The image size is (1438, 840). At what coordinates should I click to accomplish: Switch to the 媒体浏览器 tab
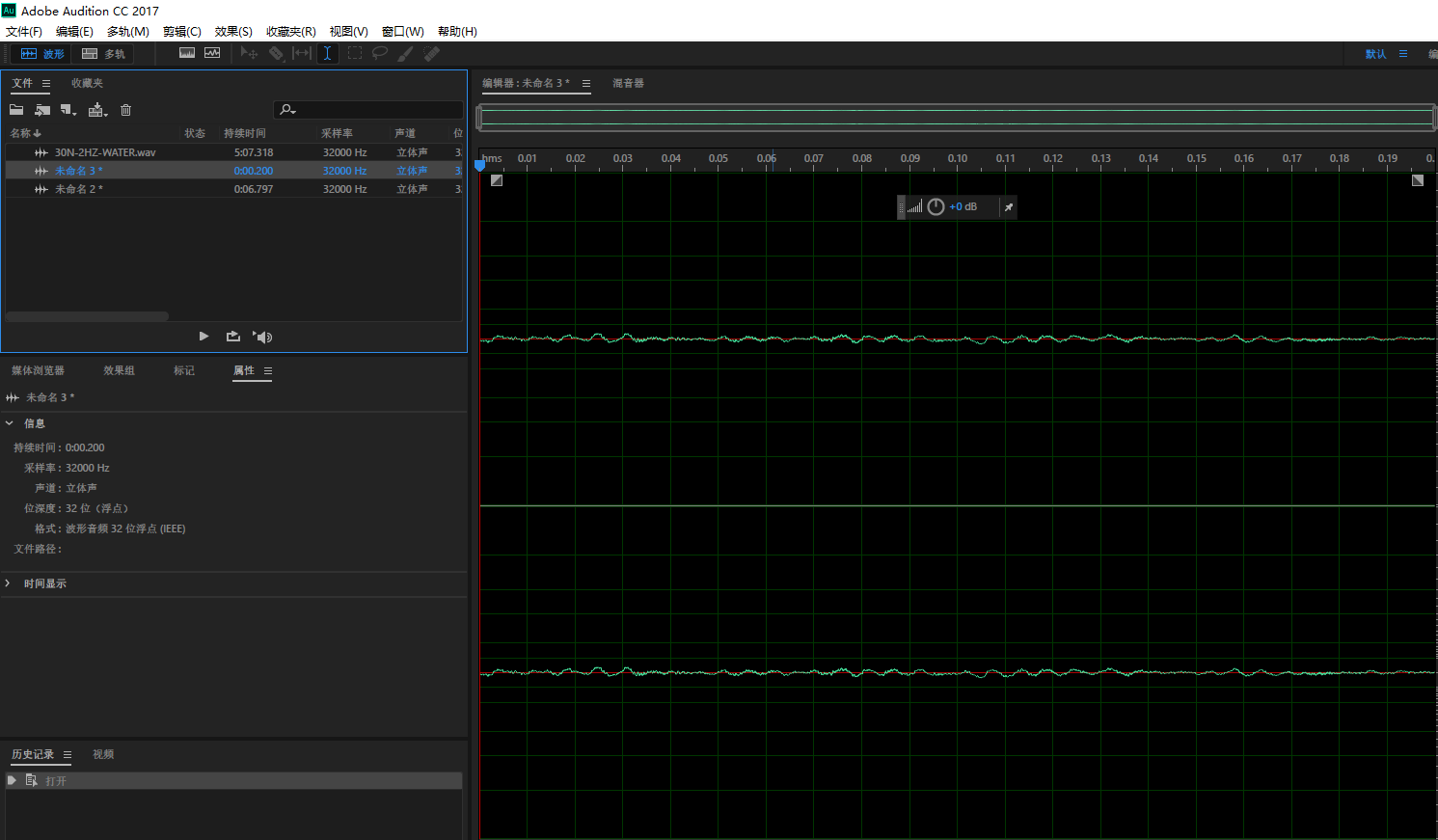38,370
